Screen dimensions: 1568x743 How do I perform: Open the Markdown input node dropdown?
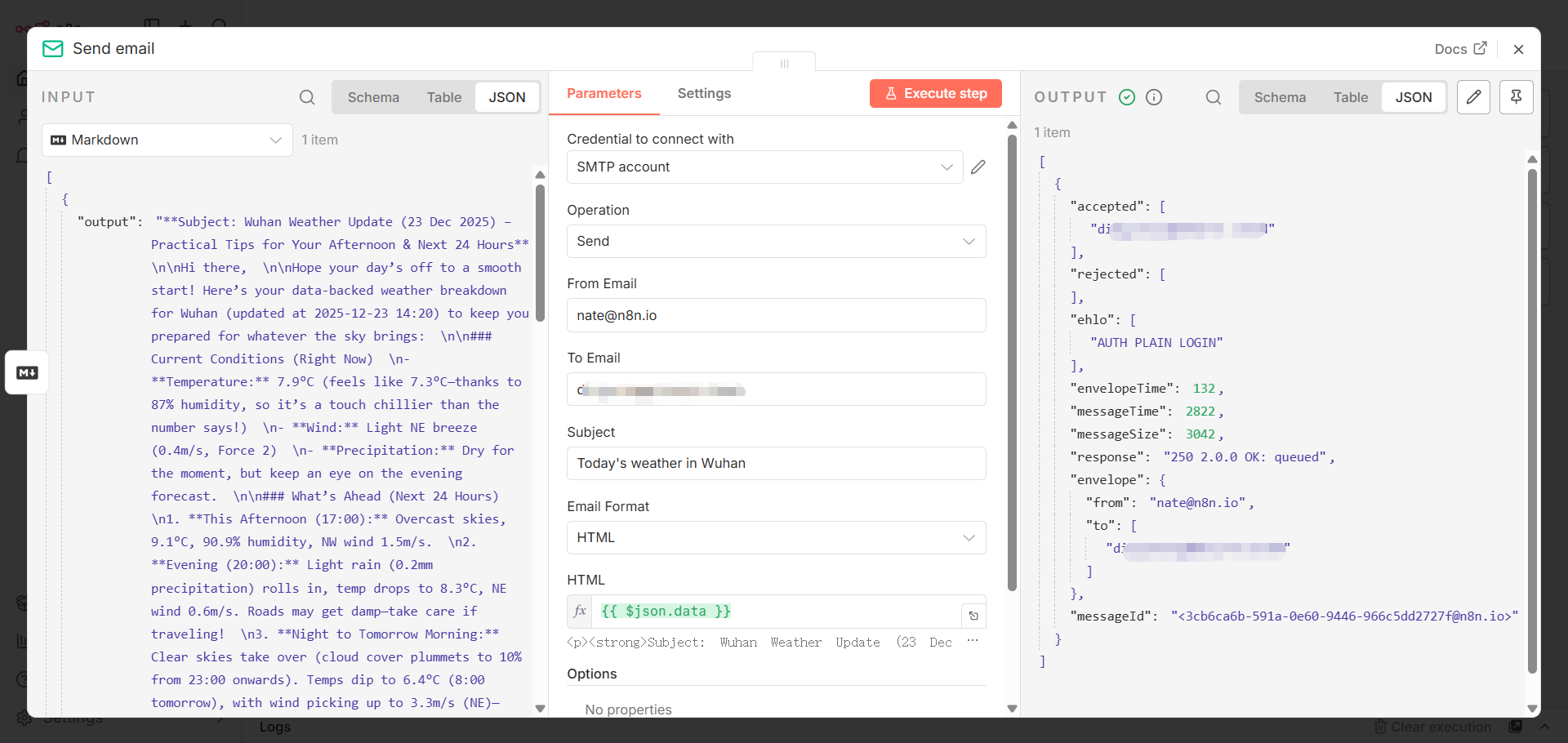[x=167, y=140]
